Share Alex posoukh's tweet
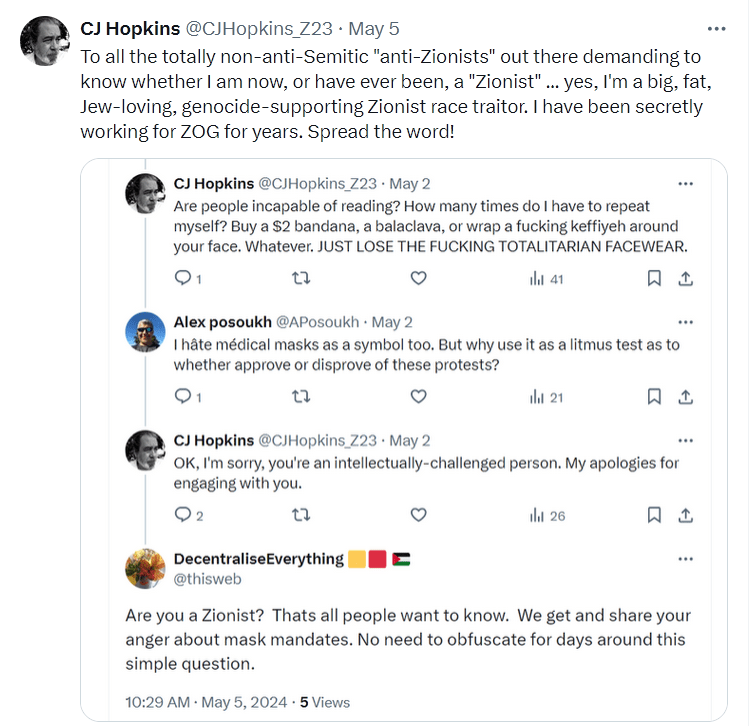 point(686,397)
